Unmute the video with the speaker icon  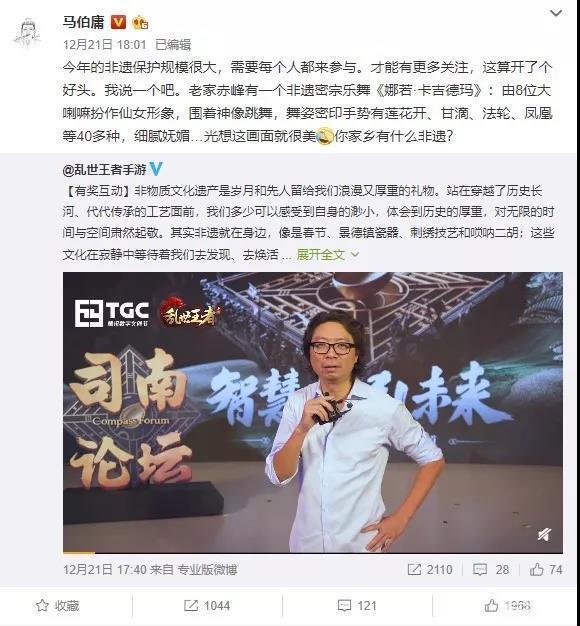pyautogui.click(x=544, y=535)
